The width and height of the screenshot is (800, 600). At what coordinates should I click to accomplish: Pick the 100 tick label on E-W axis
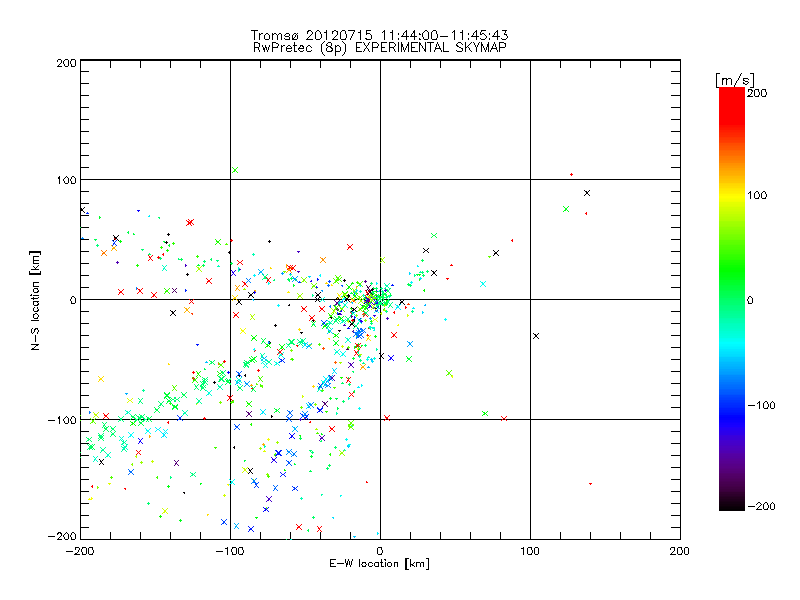(530, 551)
